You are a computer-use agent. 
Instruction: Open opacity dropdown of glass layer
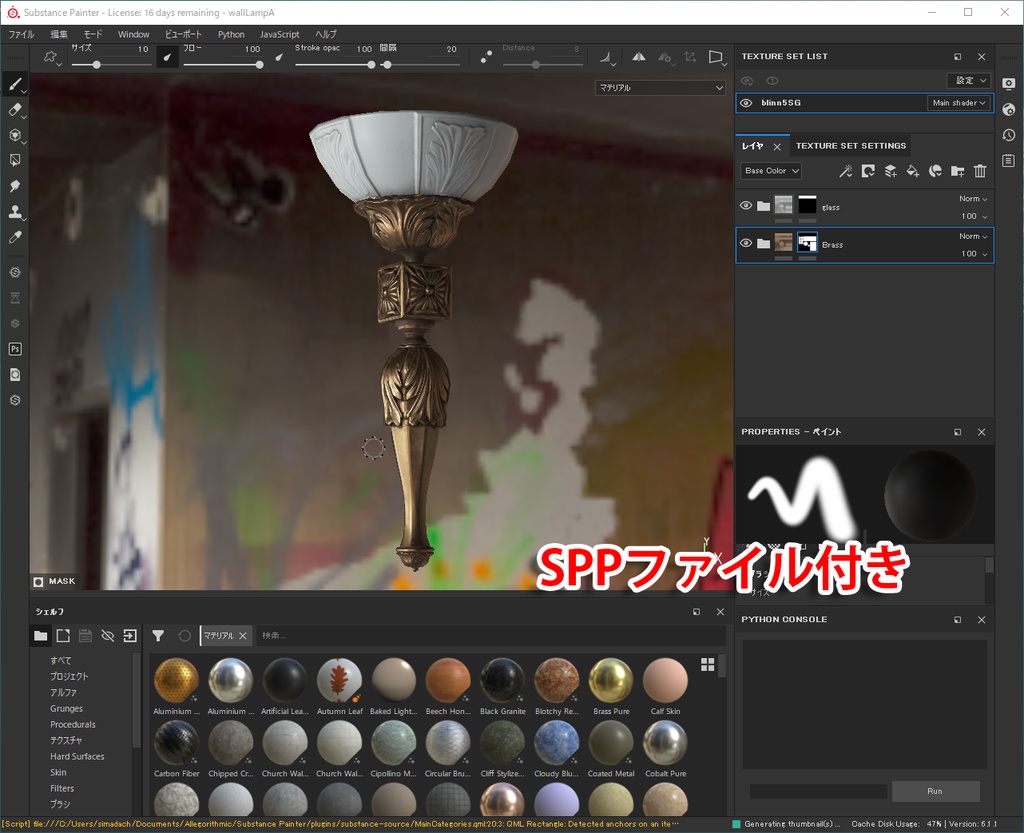tap(974, 216)
